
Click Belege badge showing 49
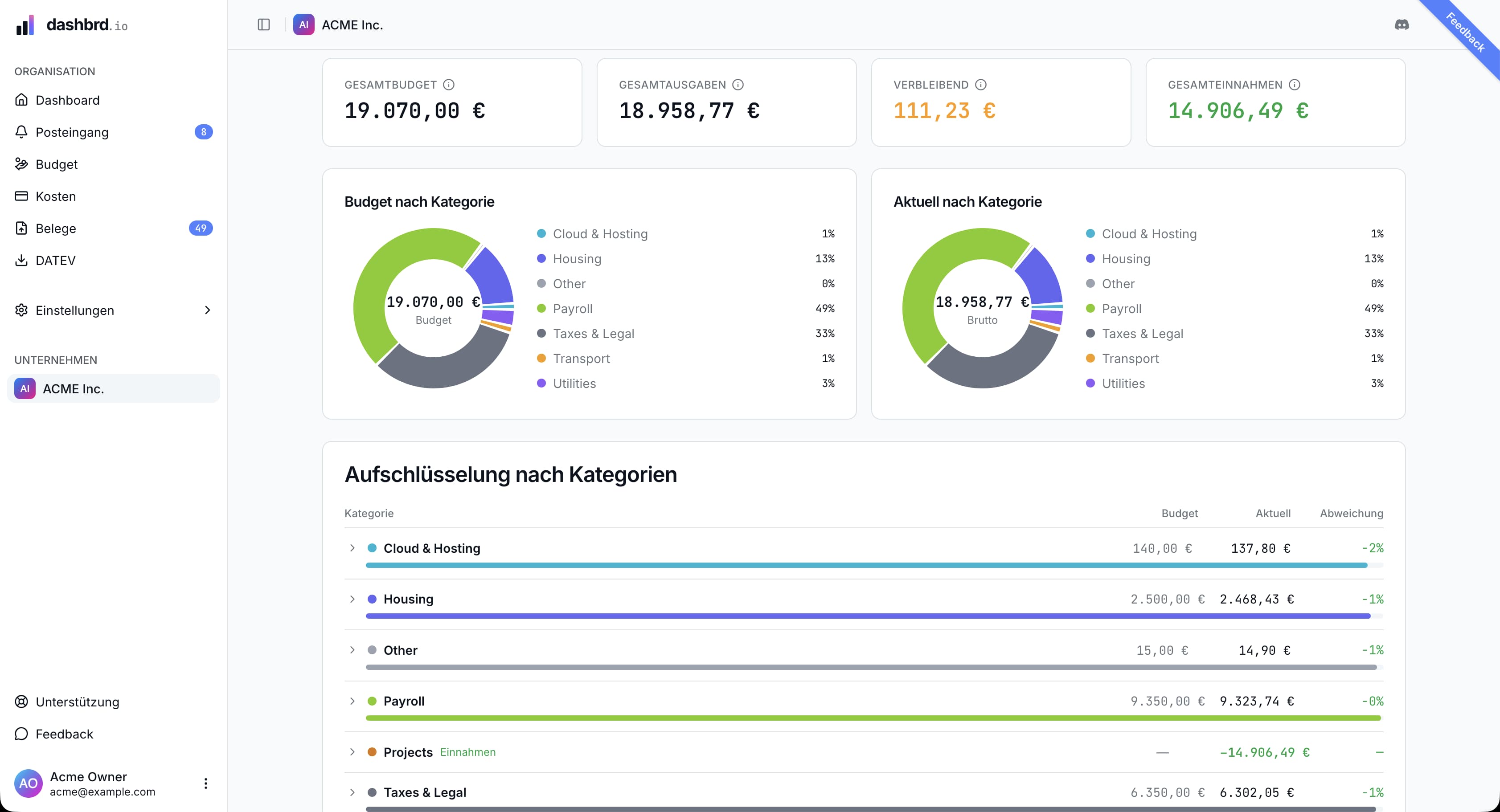pos(200,228)
